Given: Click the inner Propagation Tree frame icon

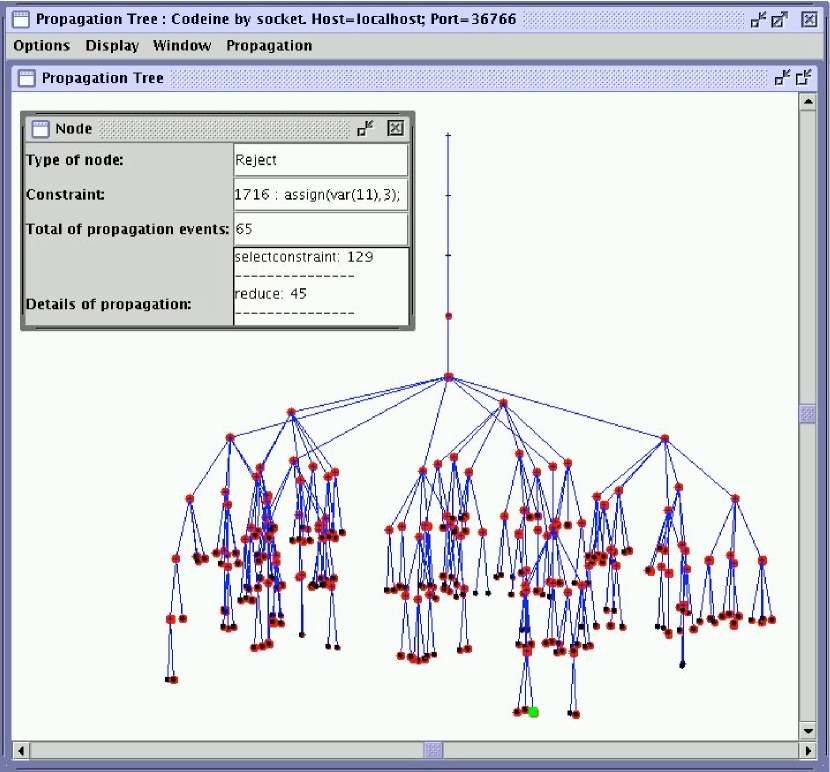Looking at the screenshot, I should (26, 78).
